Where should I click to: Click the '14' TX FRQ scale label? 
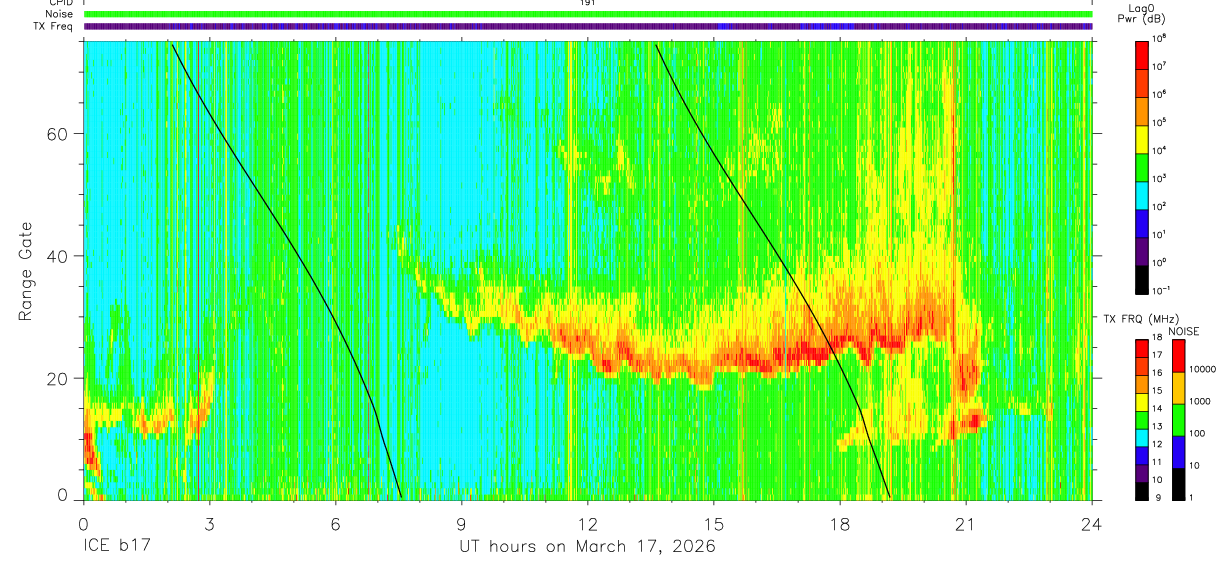pos(1158,409)
